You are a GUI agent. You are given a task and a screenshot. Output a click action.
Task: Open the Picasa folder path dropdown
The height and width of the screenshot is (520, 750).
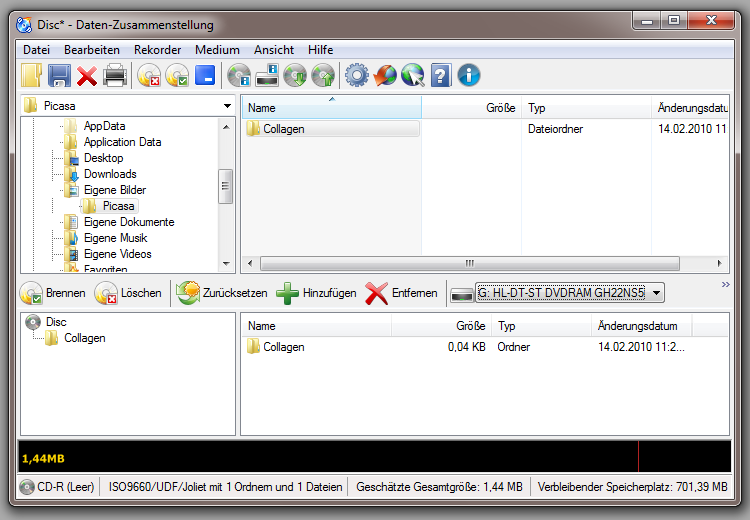click(x=227, y=106)
